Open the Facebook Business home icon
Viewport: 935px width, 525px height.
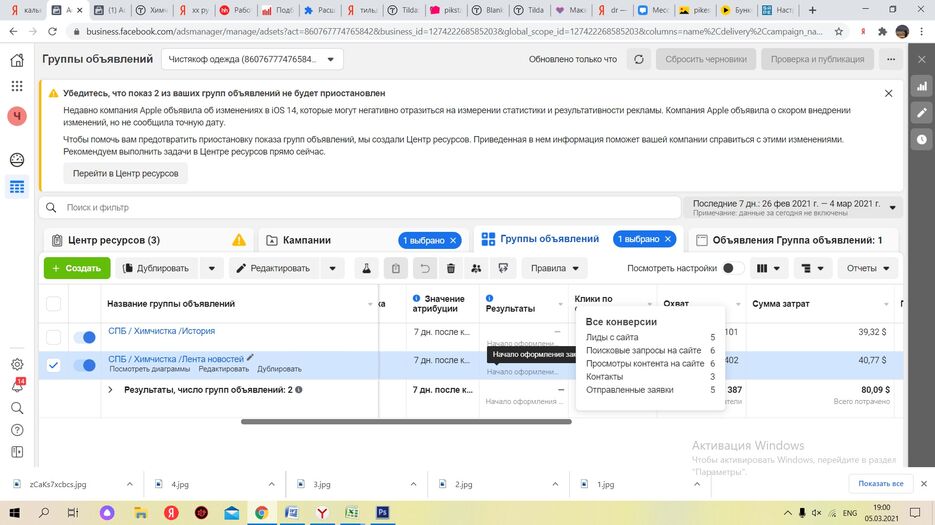coord(17,60)
